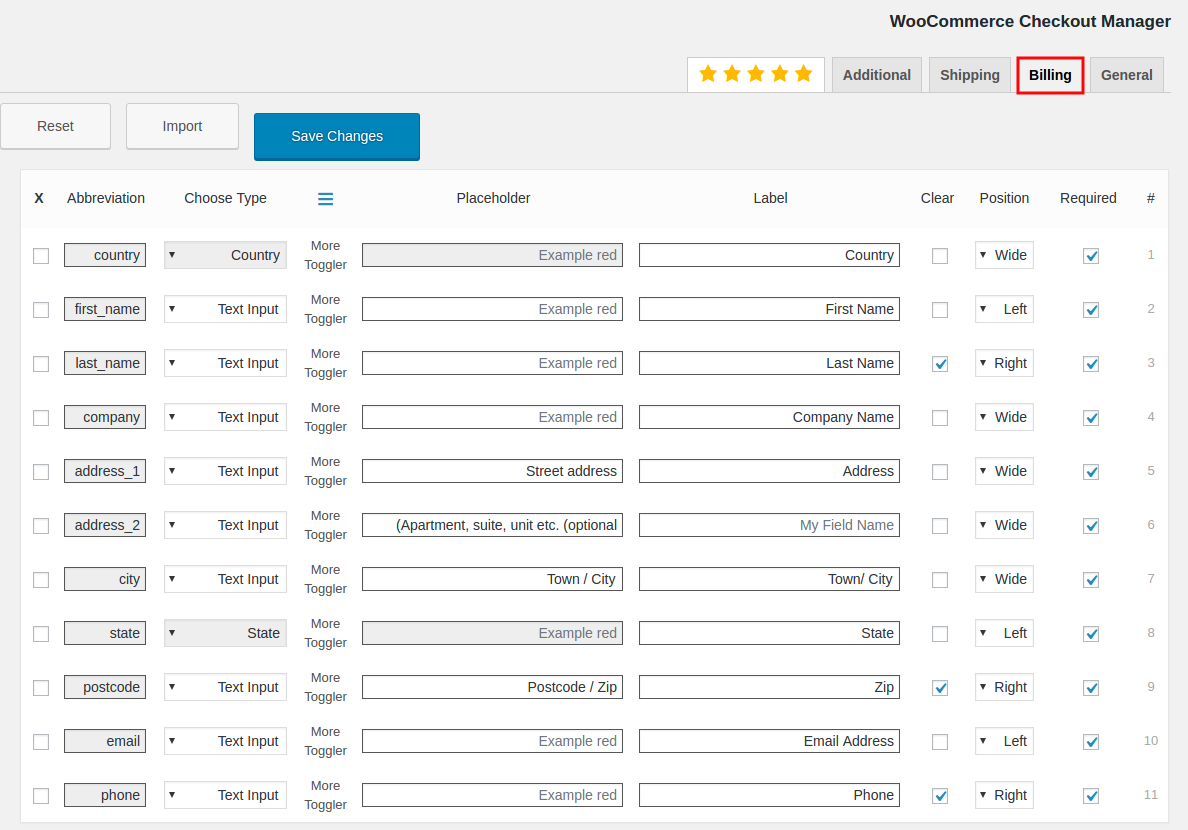
Task: Click More Toggler for postcode row
Action: pyautogui.click(x=325, y=687)
